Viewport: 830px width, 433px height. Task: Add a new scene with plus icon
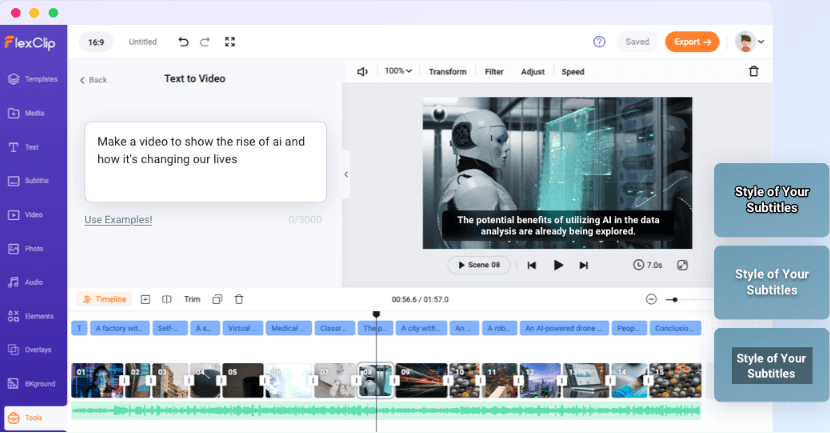click(x=145, y=299)
